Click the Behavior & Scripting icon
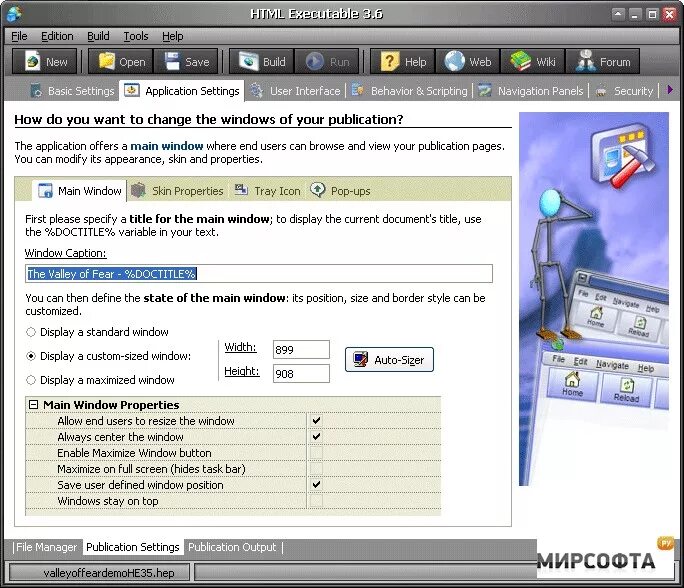 tap(358, 90)
